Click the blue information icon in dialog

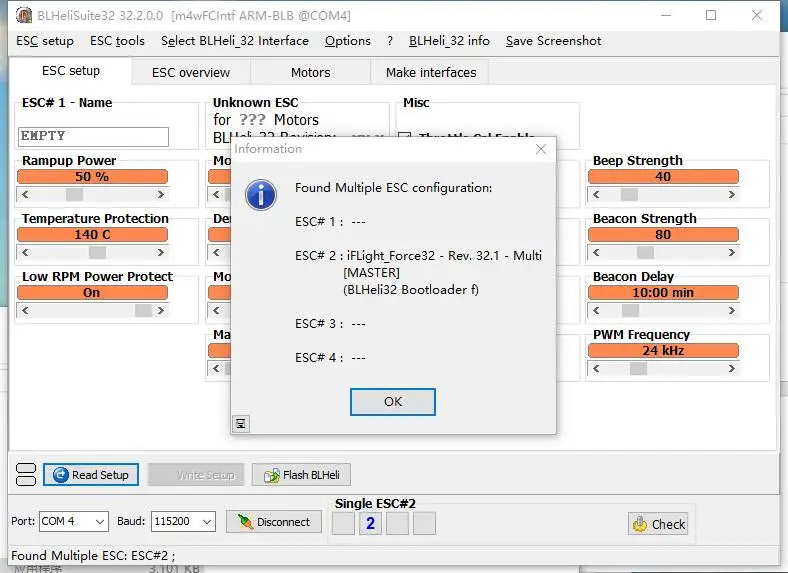261,195
